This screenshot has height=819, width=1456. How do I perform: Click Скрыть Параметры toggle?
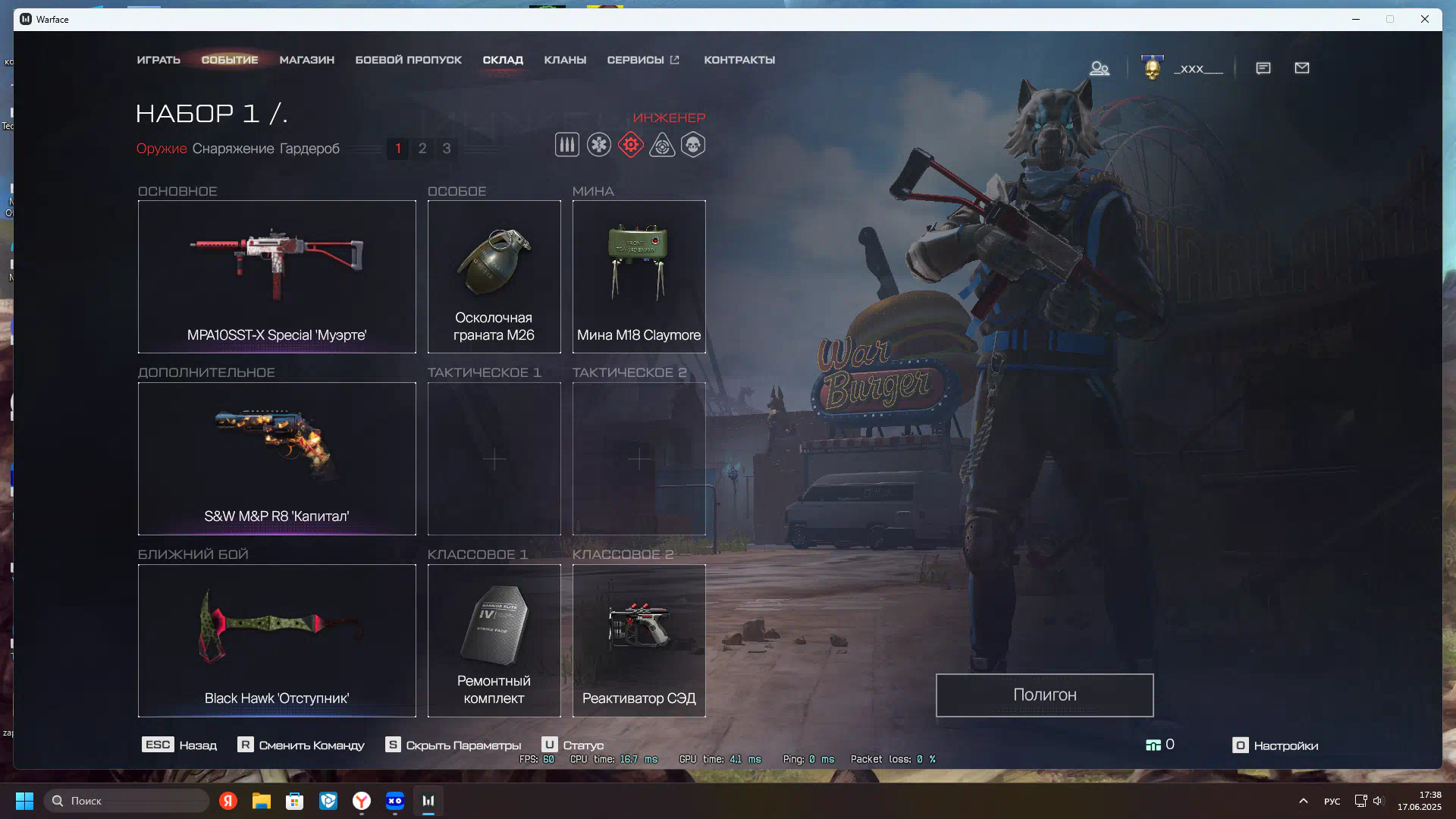pos(453,745)
